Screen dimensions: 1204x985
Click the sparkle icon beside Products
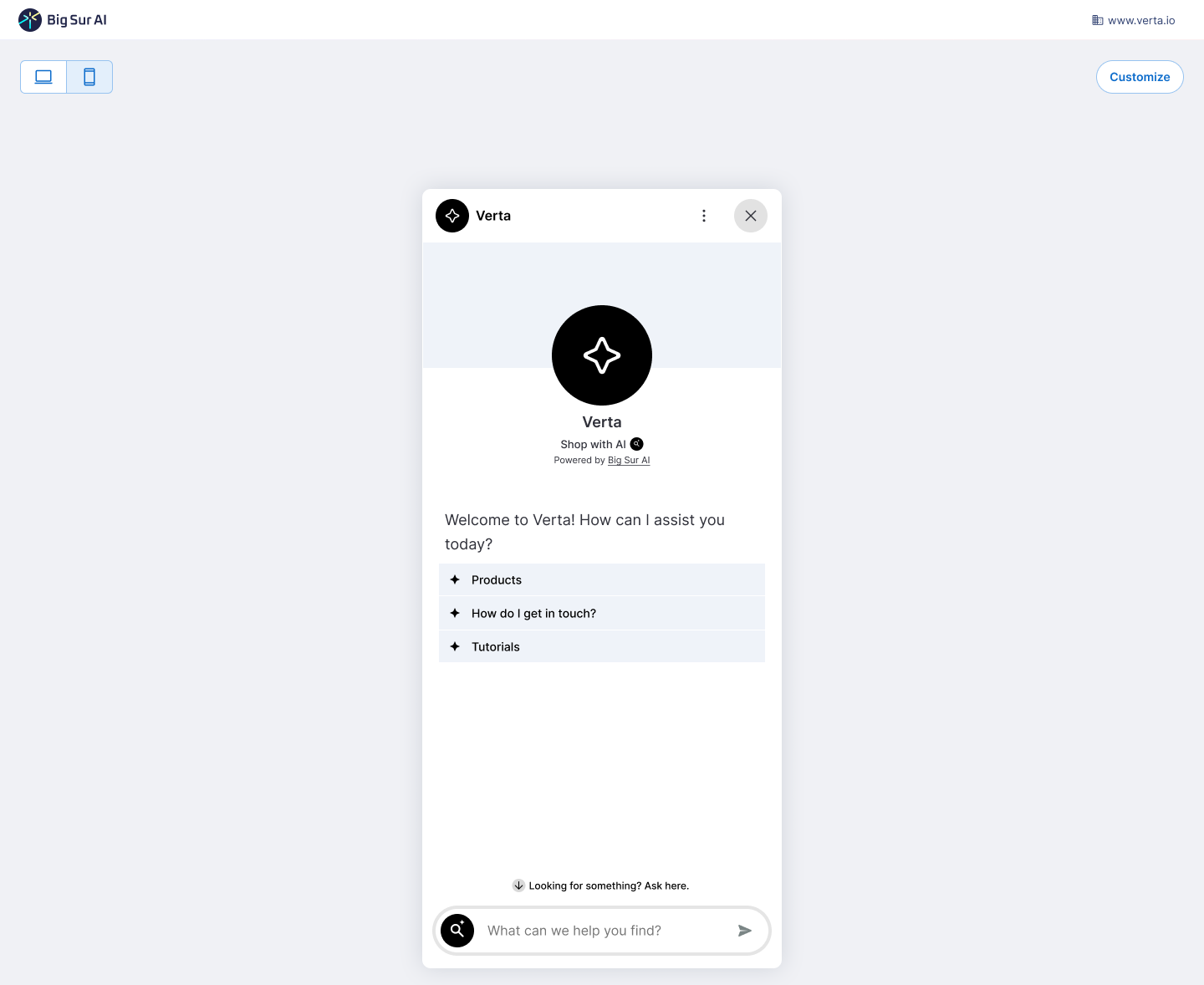click(x=455, y=579)
